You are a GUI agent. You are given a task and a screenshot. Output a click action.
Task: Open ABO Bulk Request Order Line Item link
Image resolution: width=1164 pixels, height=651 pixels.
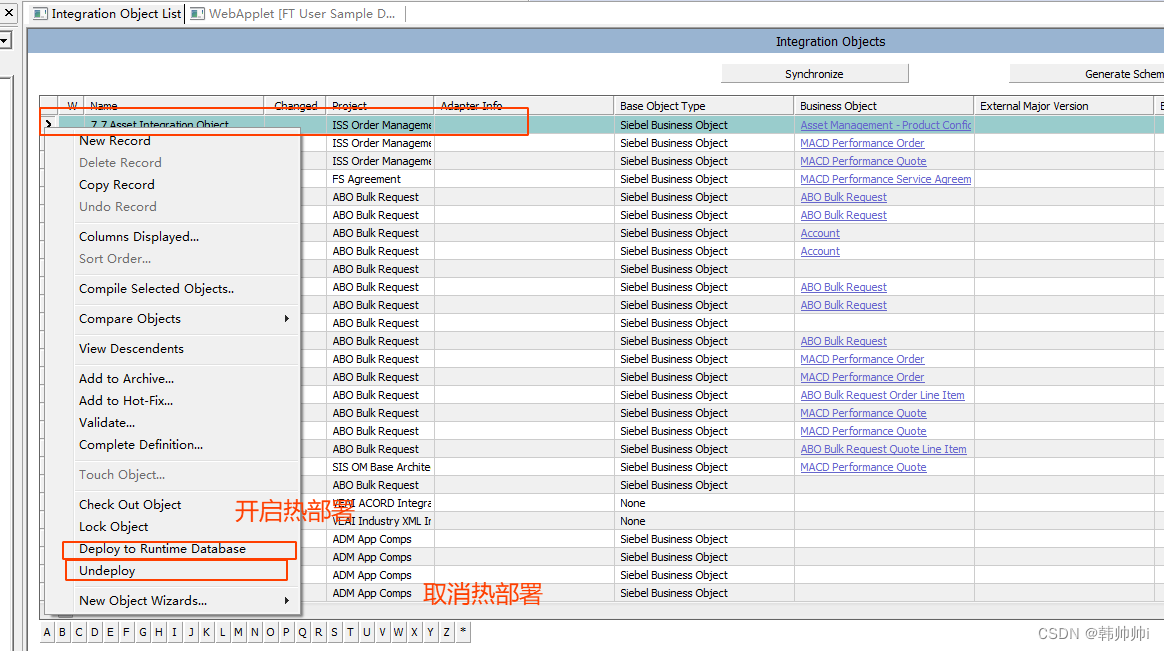pyautogui.click(x=882, y=395)
